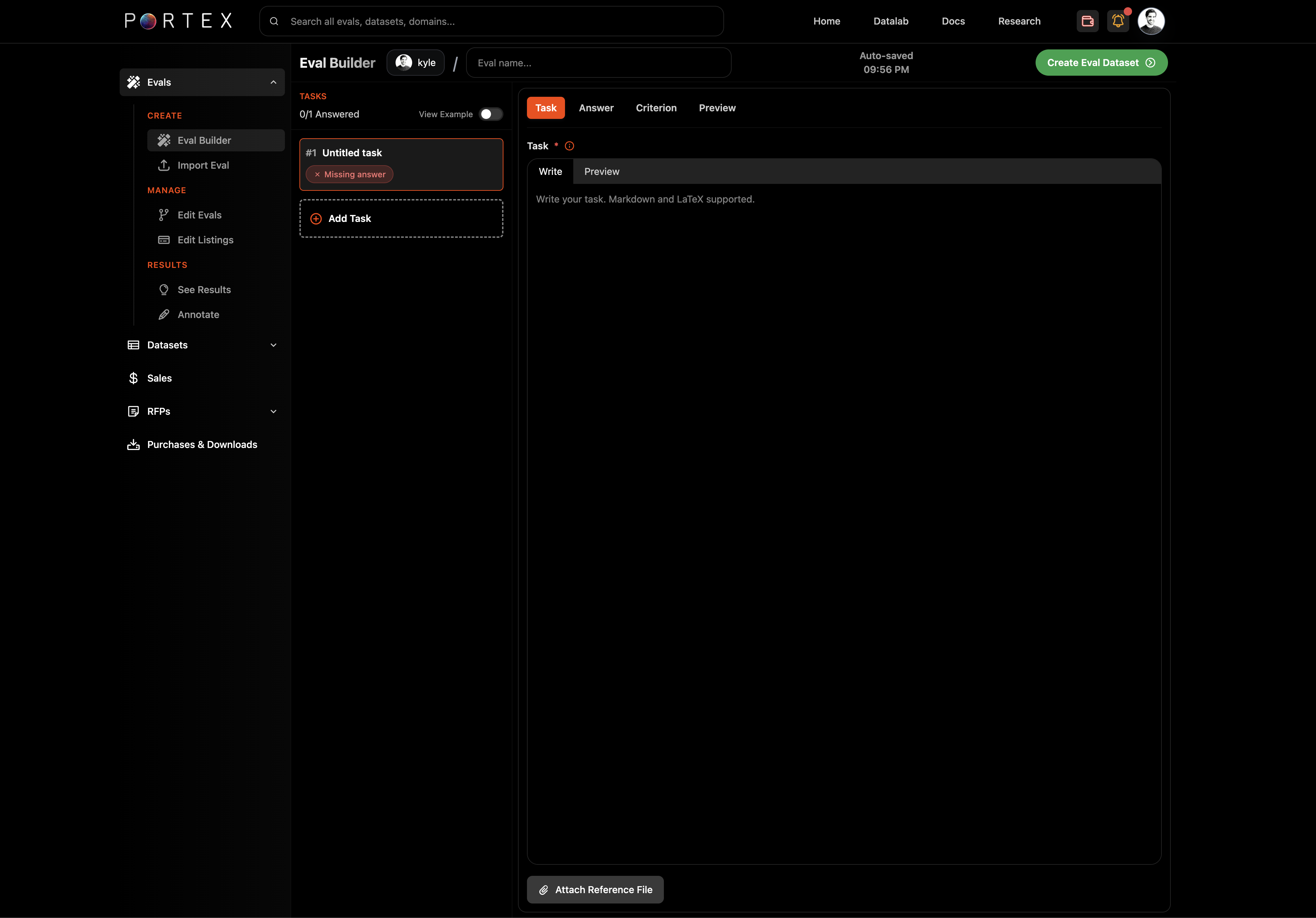Open Import Eval upload icon
The width and height of the screenshot is (1316, 918).
(x=164, y=165)
